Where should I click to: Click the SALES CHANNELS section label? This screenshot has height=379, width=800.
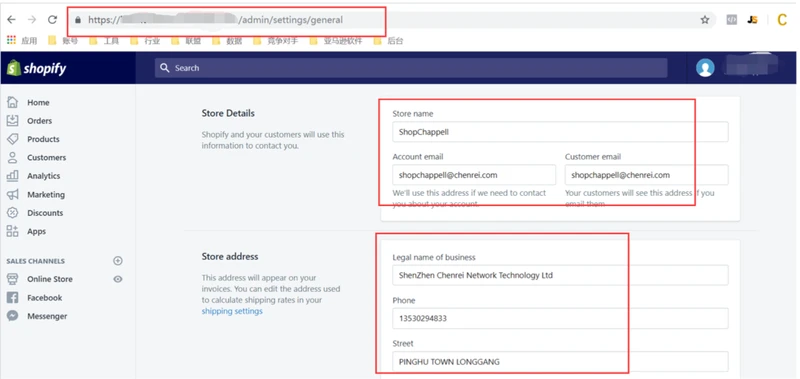coord(36,261)
